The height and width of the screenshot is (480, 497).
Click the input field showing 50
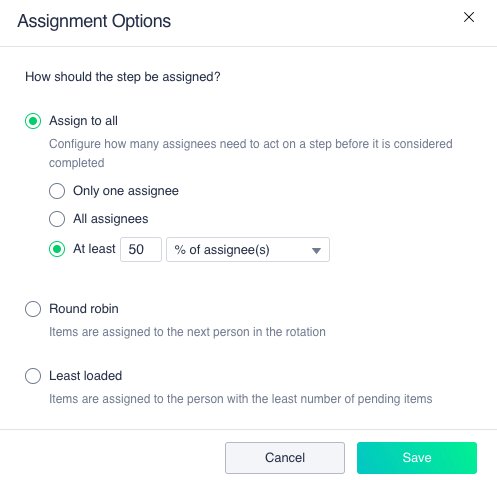click(141, 249)
